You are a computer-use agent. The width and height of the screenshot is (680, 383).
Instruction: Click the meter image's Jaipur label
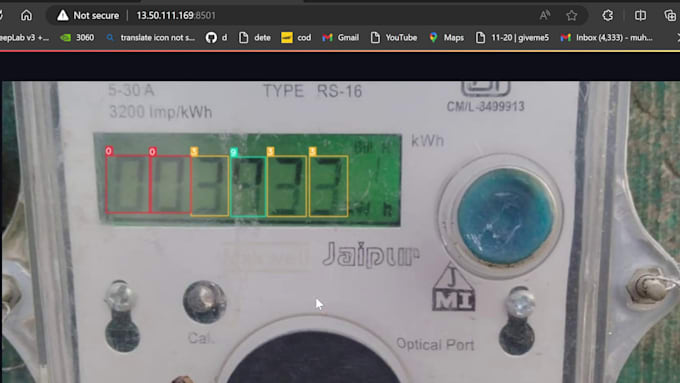click(371, 255)
